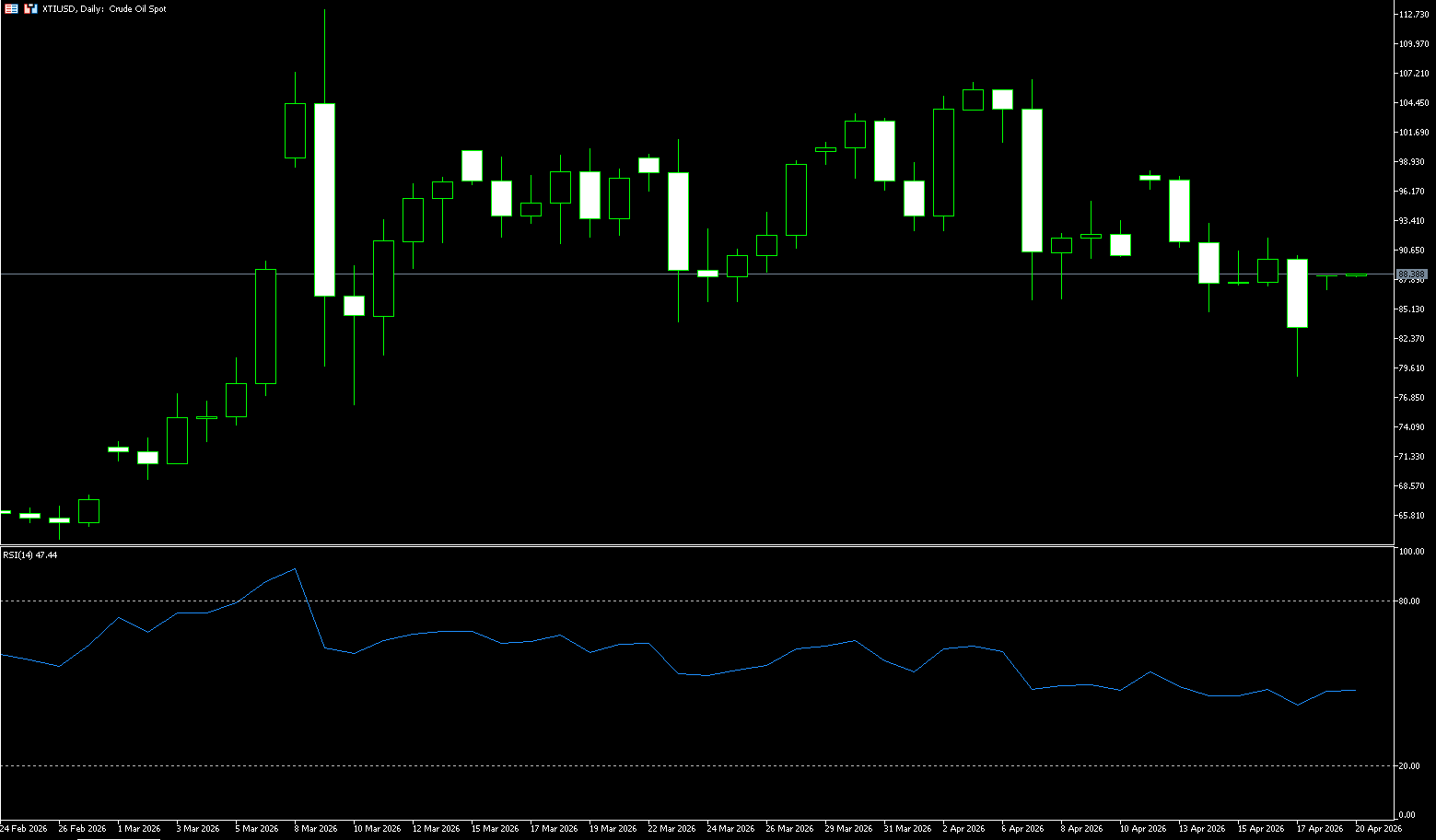Viewport: 1436px width, 840px height.
Task: Click the 8 Mar 2026 date label
Action: coord(315,829)
